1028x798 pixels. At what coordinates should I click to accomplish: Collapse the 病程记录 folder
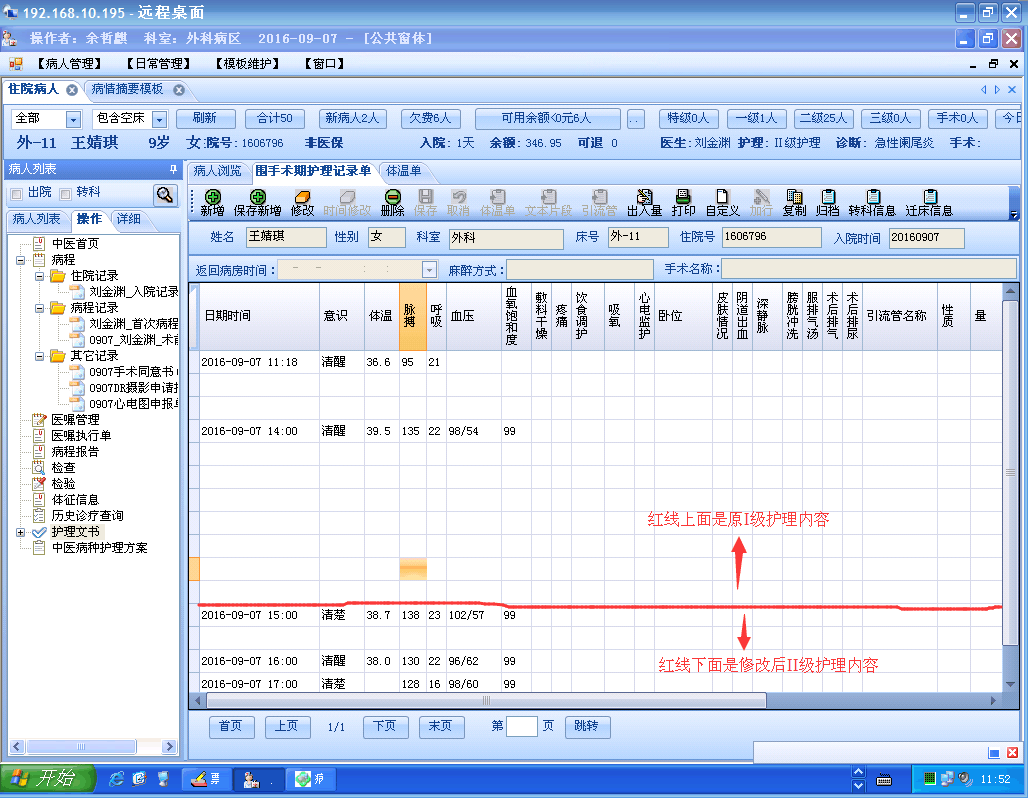pos(39,308)
